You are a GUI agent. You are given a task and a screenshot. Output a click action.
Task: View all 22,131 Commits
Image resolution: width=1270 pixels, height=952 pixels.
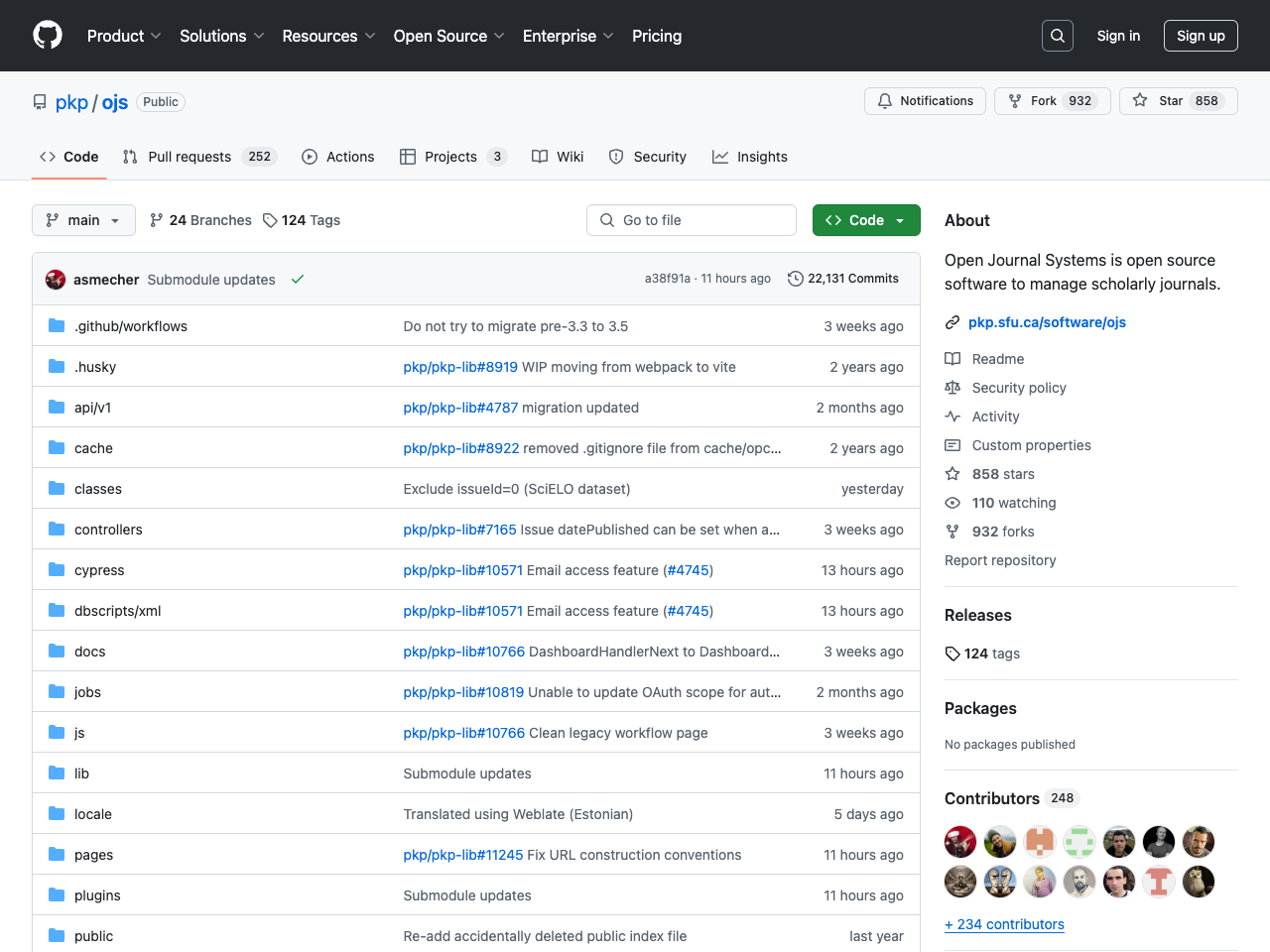pos(843,279)
